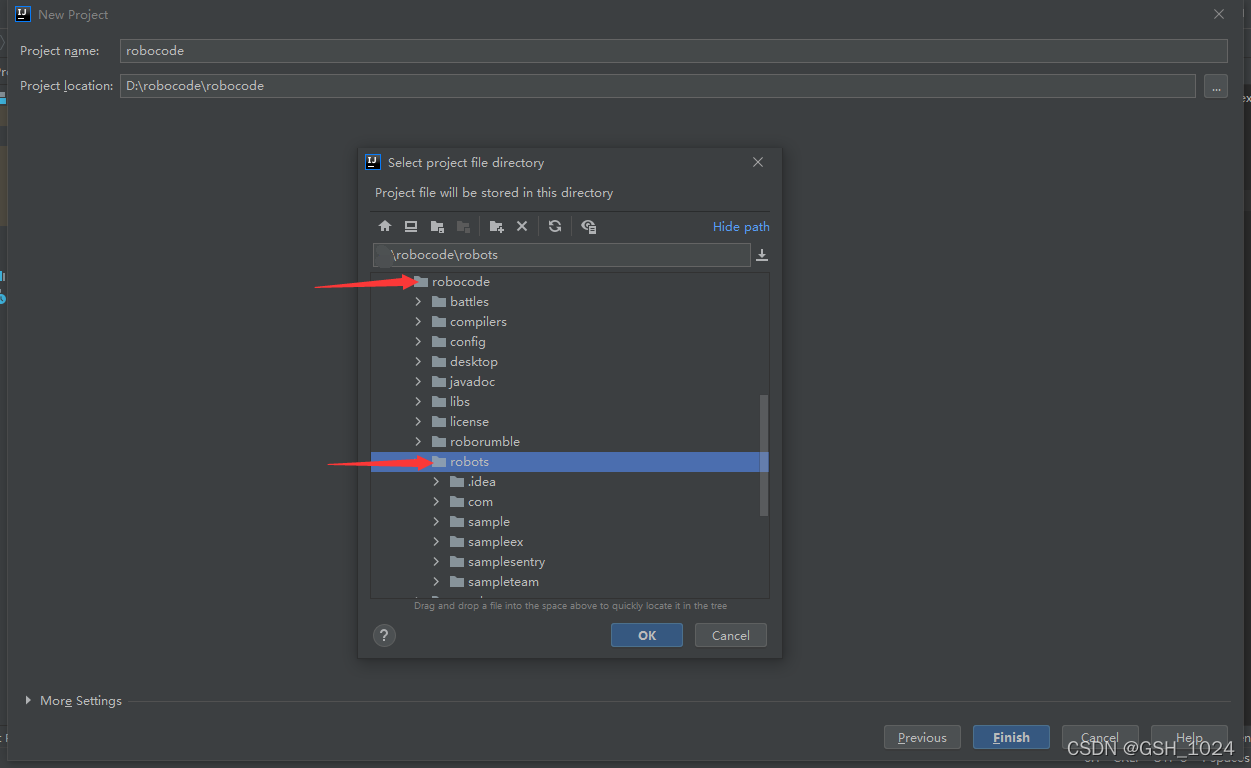Click the Previous button in New Project
The width and height of the screenshot is (1251, 768).
pyautogui.click(x=922, y=737)
